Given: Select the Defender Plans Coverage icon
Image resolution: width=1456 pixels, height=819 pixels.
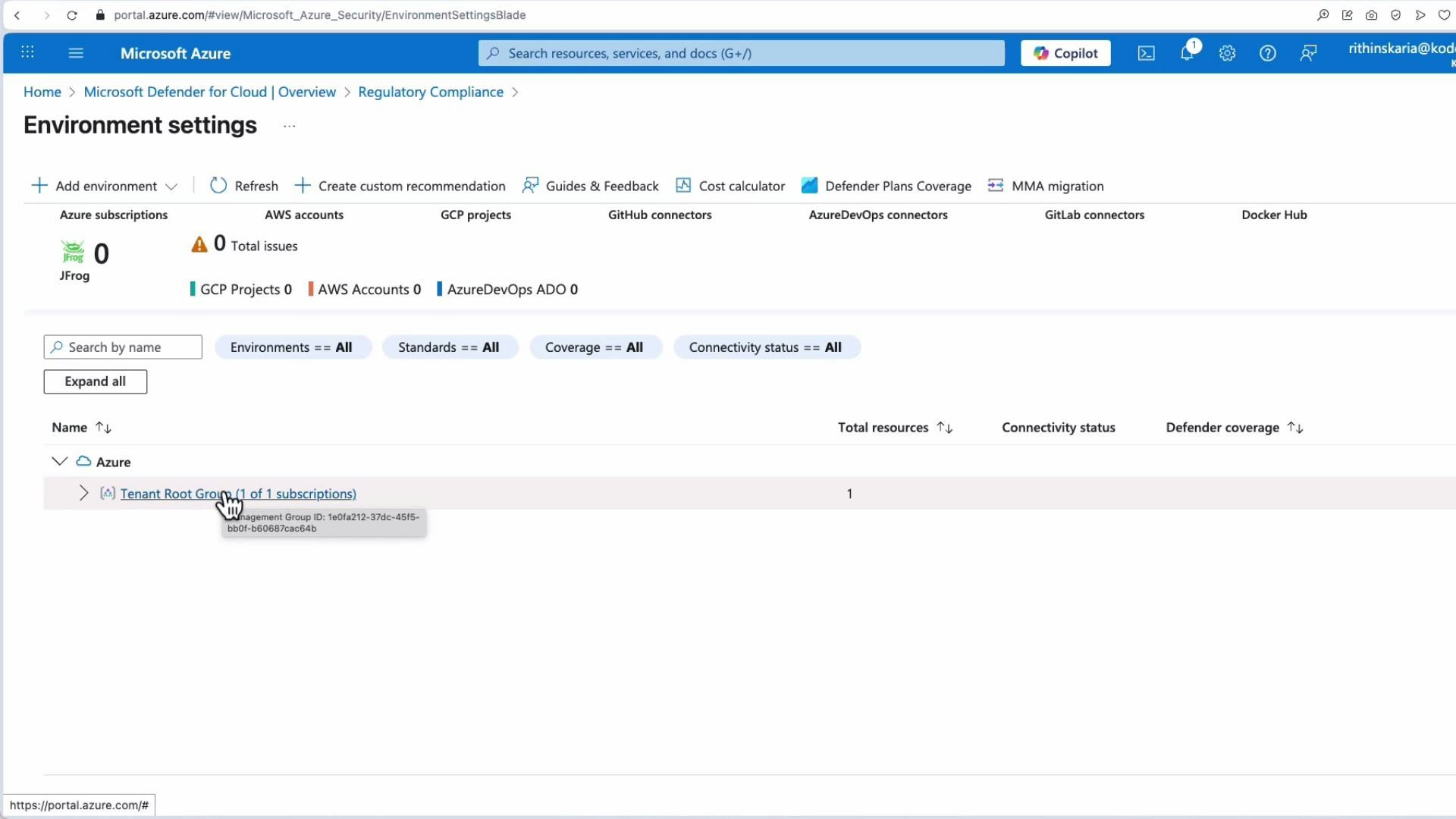Looking at the screenshot, I should pyautogui.click(x=809, y=185).
